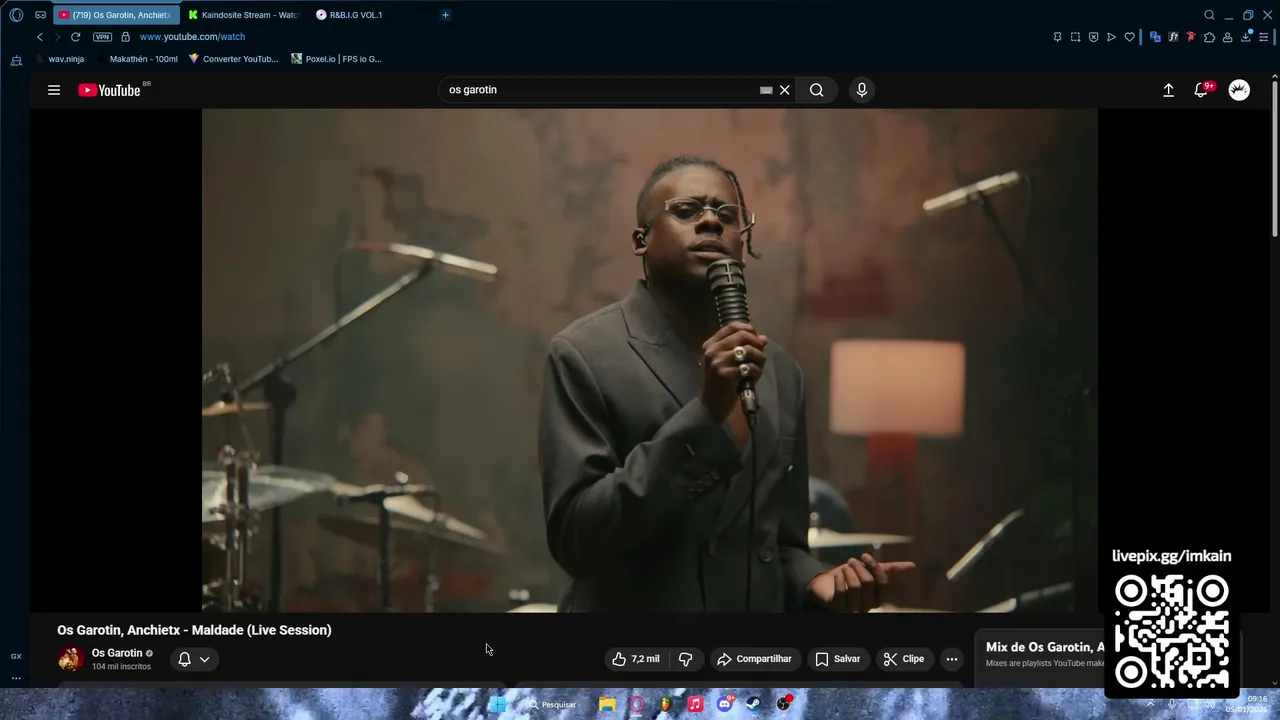
Task: Open the sidebar workspaces icon under Opera logo
Action: point(16,61)
